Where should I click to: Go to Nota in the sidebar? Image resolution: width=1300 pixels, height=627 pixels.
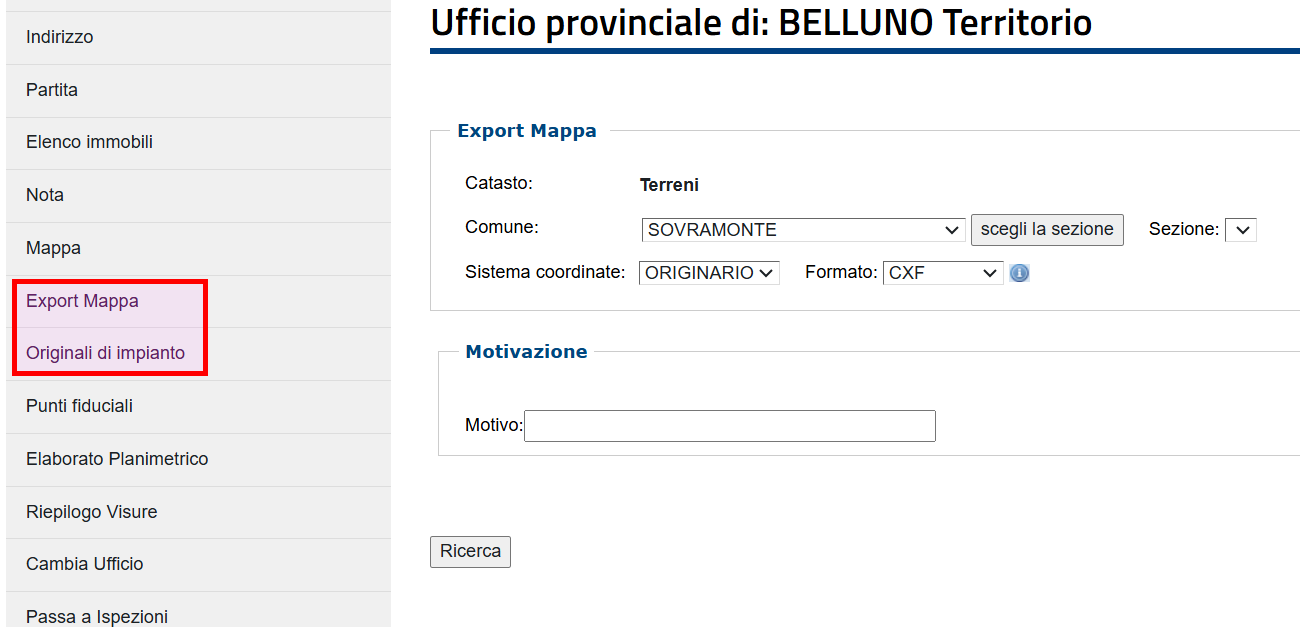[198, 196]
